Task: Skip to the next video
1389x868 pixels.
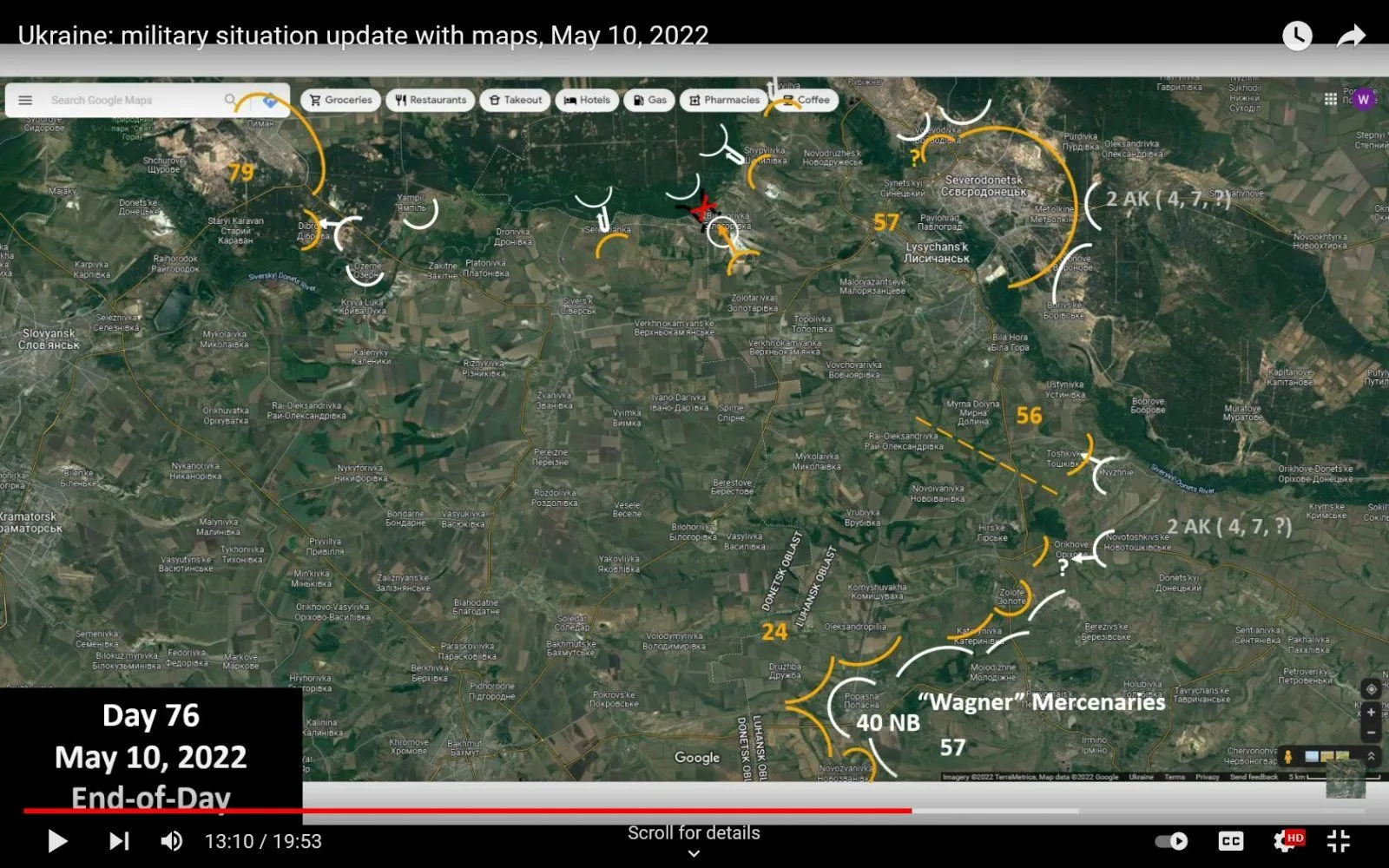Action: (119, 841)
